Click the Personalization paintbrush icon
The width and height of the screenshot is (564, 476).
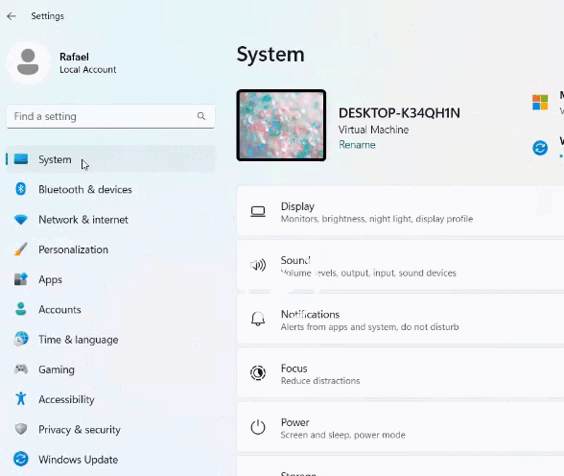(x=21, y=249)
